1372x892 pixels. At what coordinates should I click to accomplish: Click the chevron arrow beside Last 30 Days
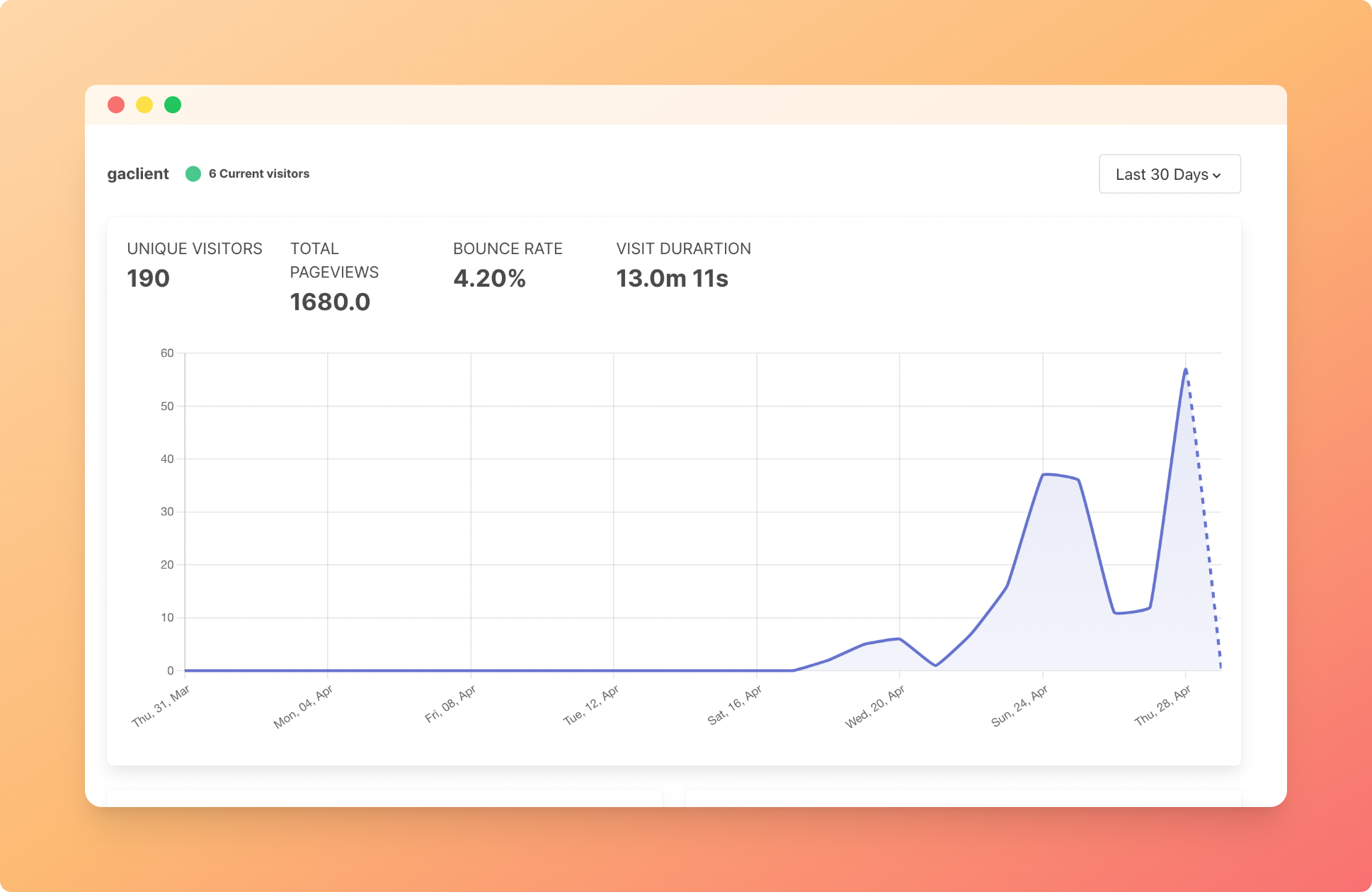1217,176
